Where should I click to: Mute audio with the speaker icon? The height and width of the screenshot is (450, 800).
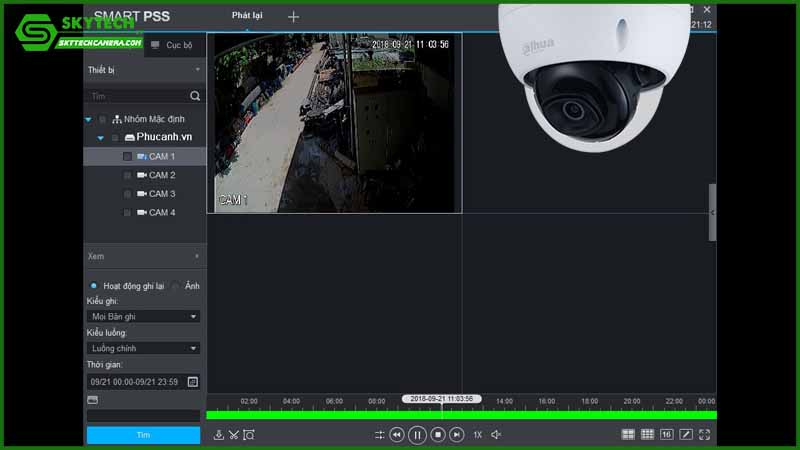(496, 435)
